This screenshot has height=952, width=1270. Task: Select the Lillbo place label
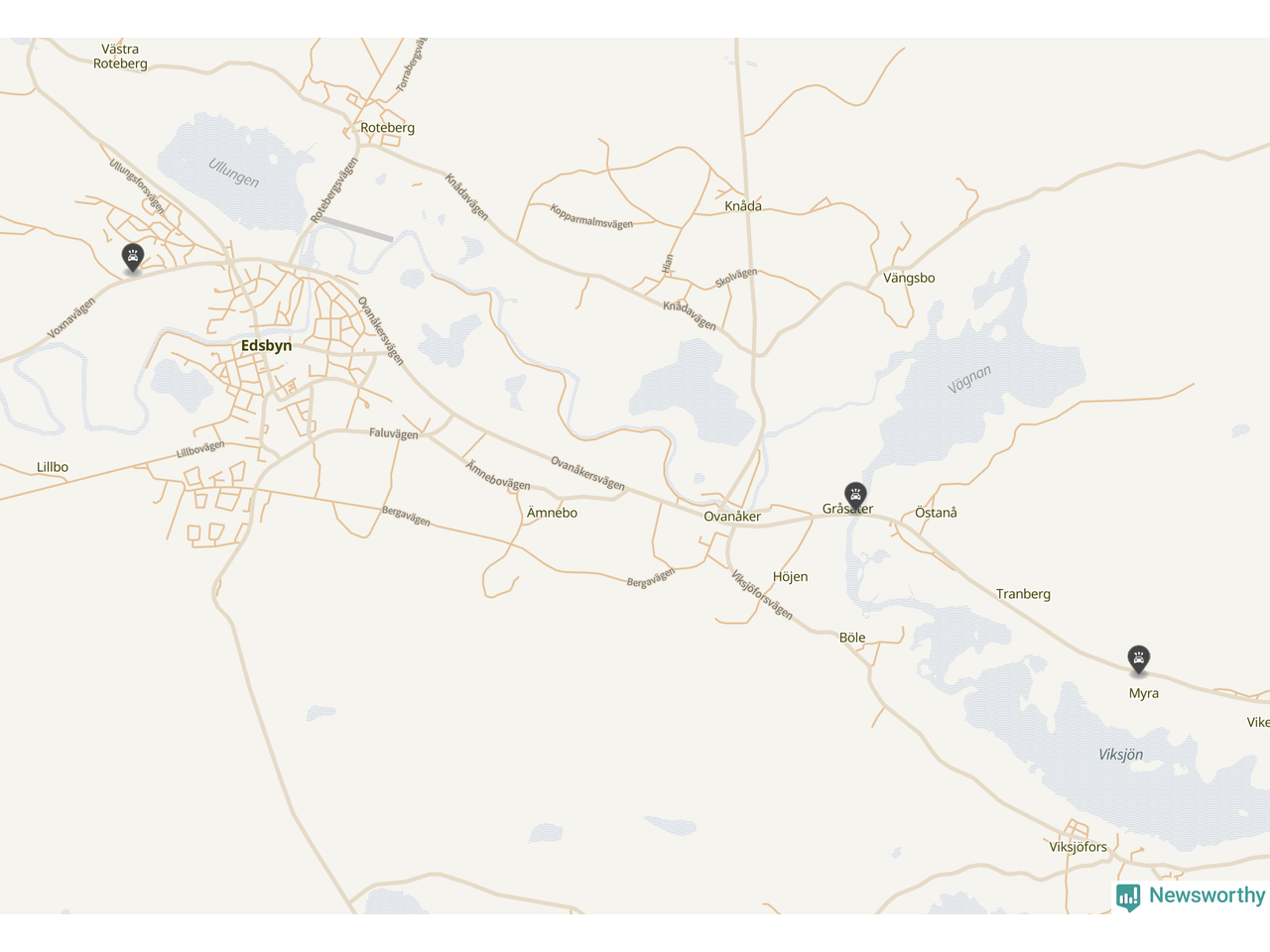point(53,467)
